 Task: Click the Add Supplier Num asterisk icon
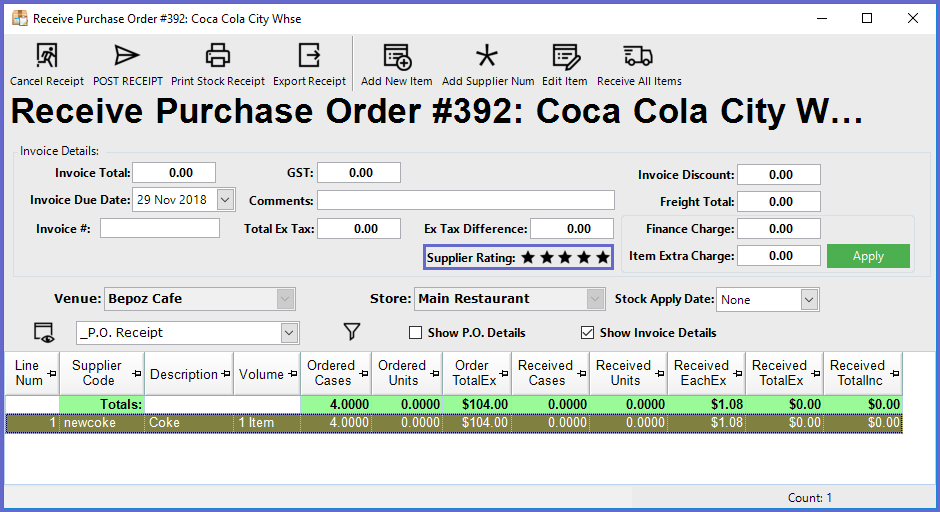(487, 56)
